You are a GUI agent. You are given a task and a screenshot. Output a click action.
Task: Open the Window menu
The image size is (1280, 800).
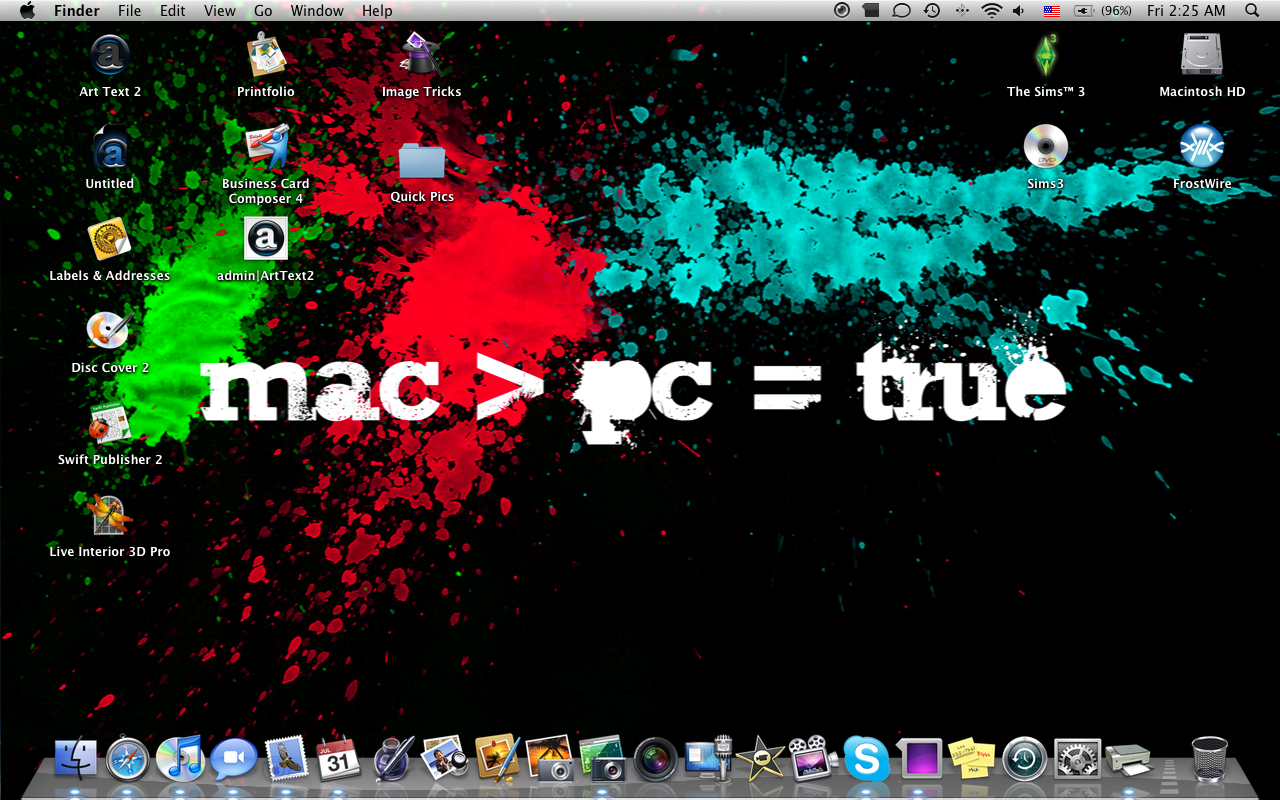point(315,11)
